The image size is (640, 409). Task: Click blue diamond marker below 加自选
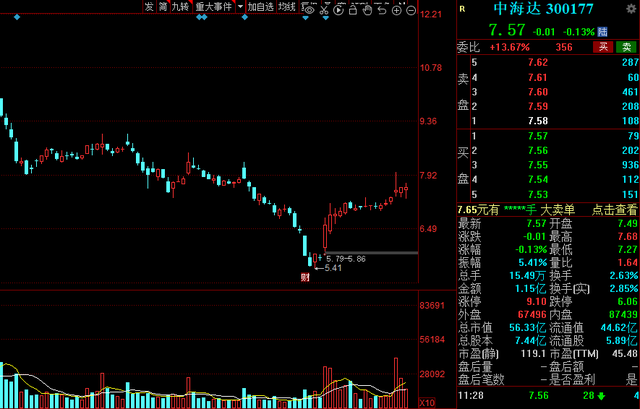(245, 17)
